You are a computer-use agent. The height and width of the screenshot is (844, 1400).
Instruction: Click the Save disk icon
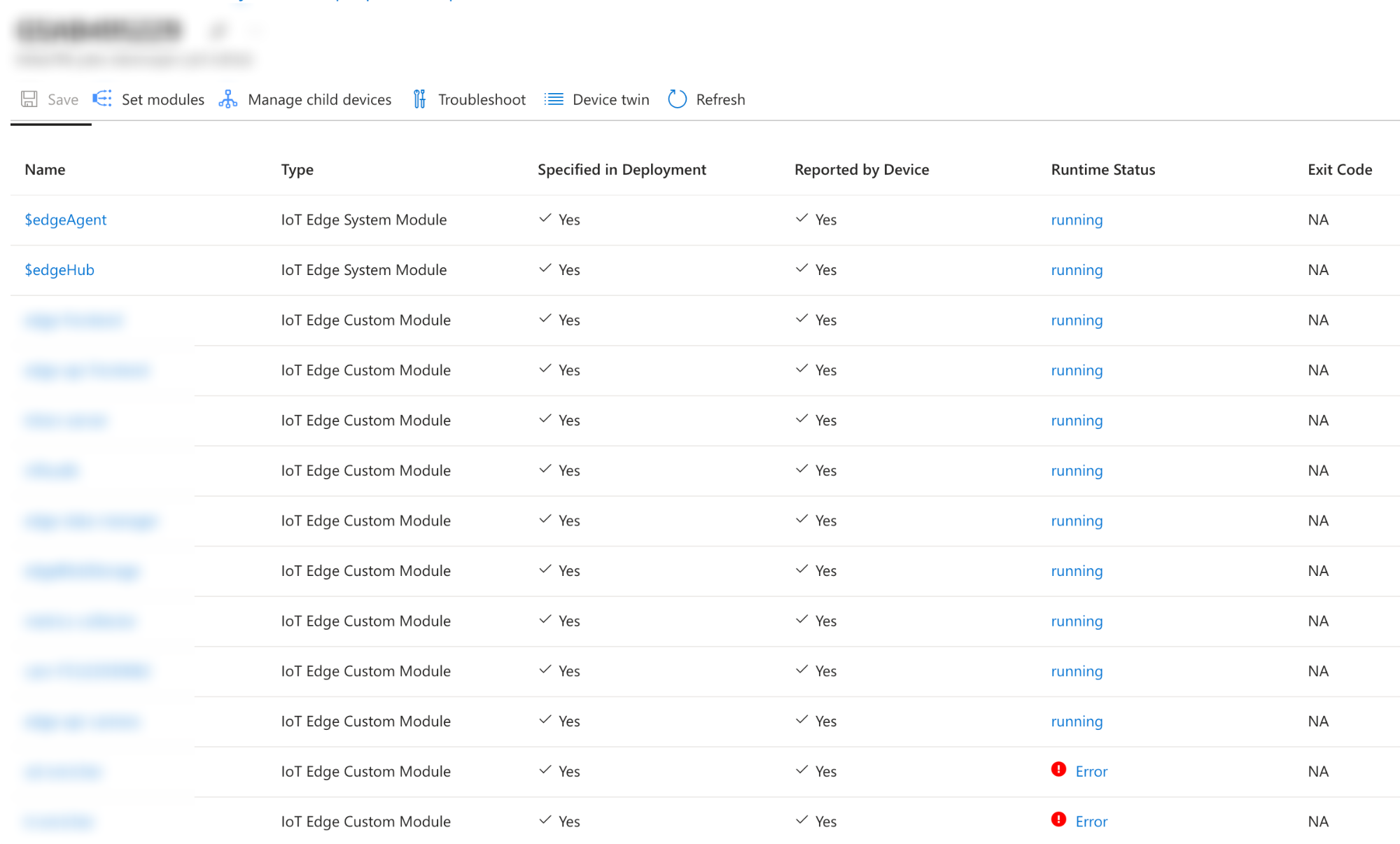[x=29, y=99]
